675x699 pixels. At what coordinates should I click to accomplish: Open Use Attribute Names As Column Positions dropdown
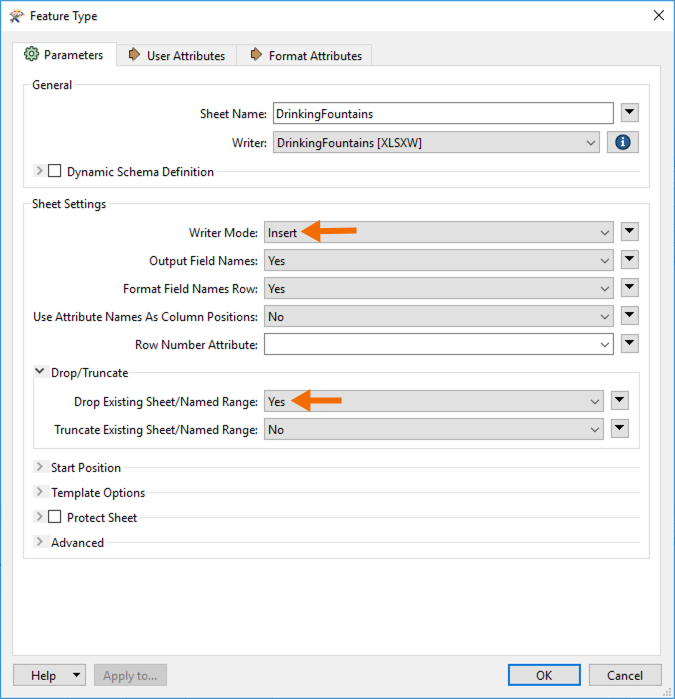pyautogui.click(x=439, y=317)
